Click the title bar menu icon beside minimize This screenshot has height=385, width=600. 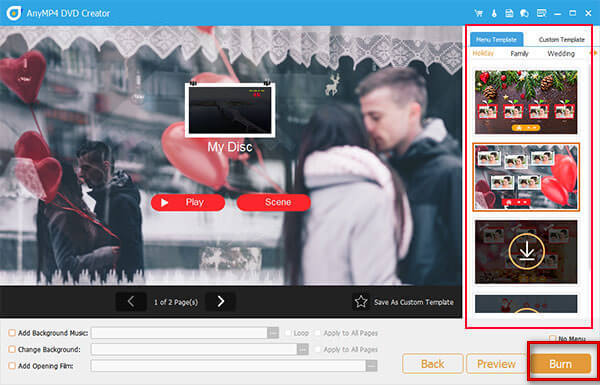click(x=541, y=13)
